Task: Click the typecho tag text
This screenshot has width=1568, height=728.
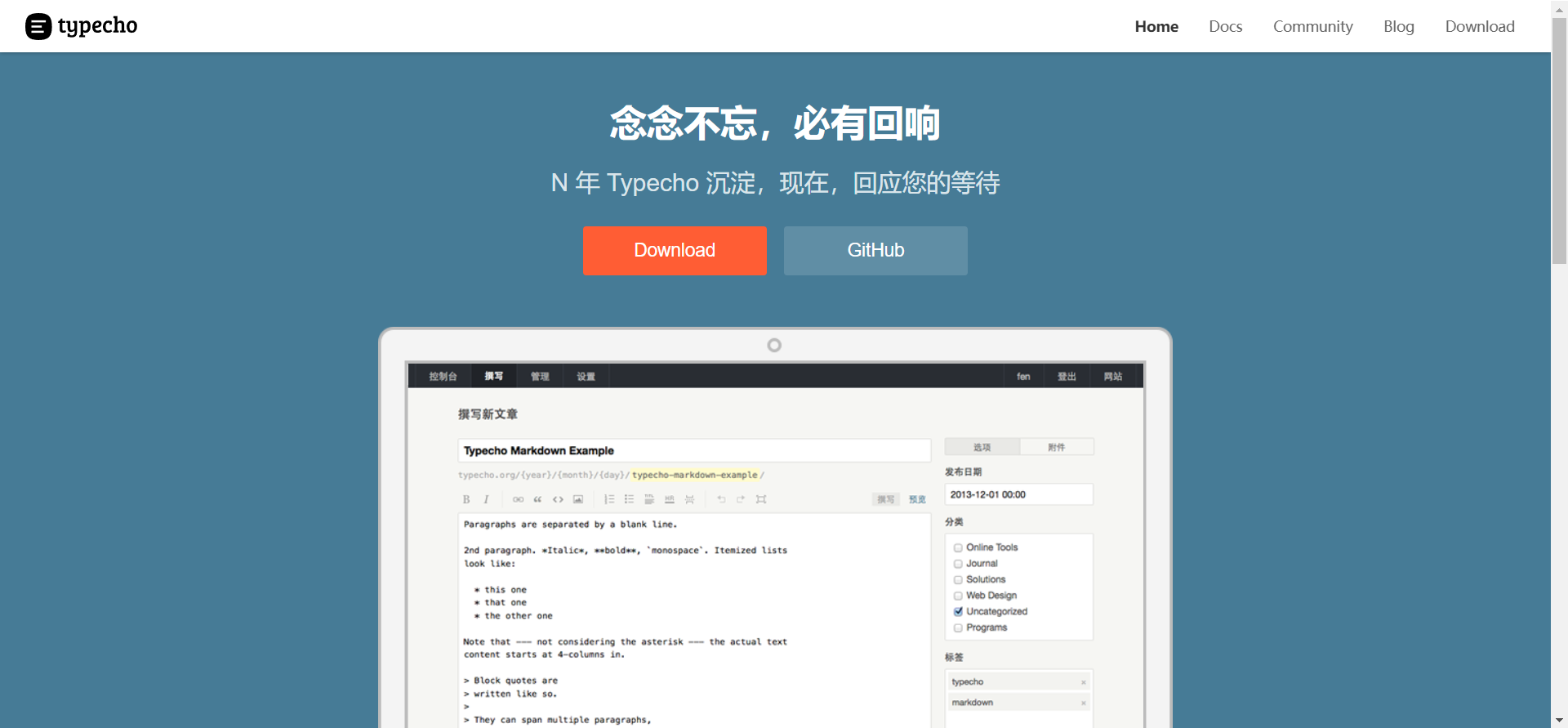Action: [x=968, y=682]
